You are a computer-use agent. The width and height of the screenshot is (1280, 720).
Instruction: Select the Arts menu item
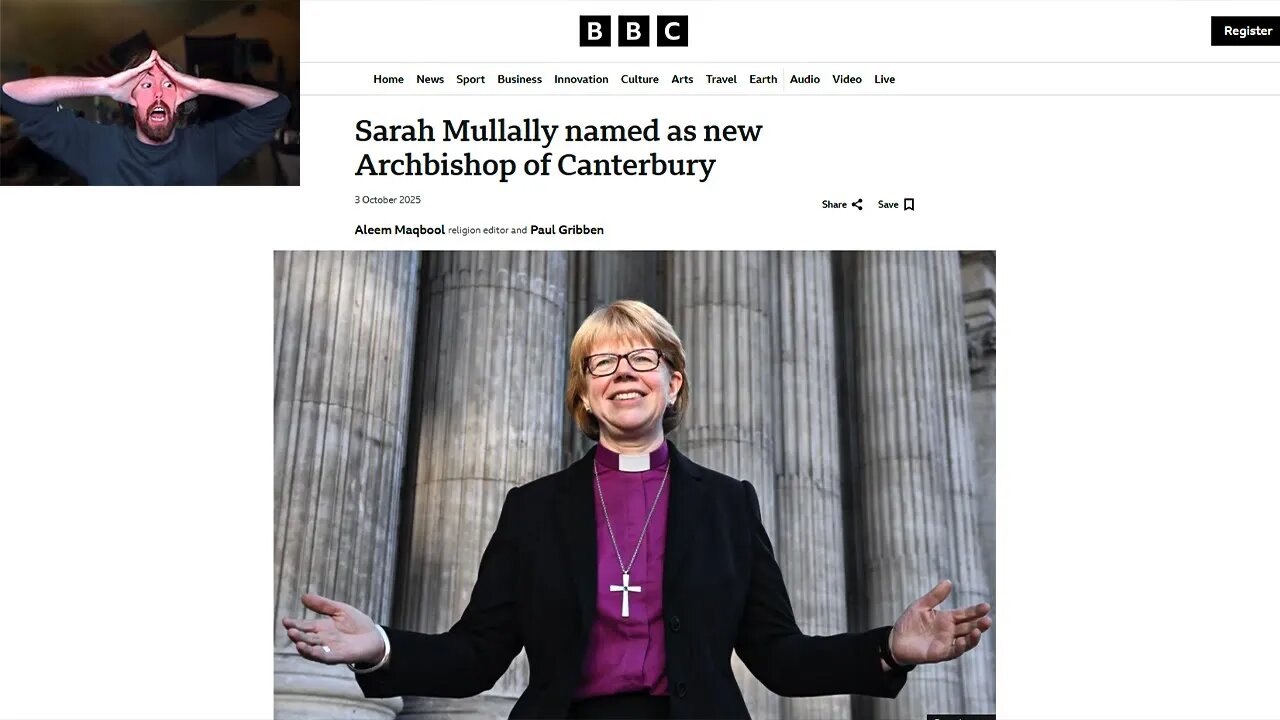pos(682,79)
